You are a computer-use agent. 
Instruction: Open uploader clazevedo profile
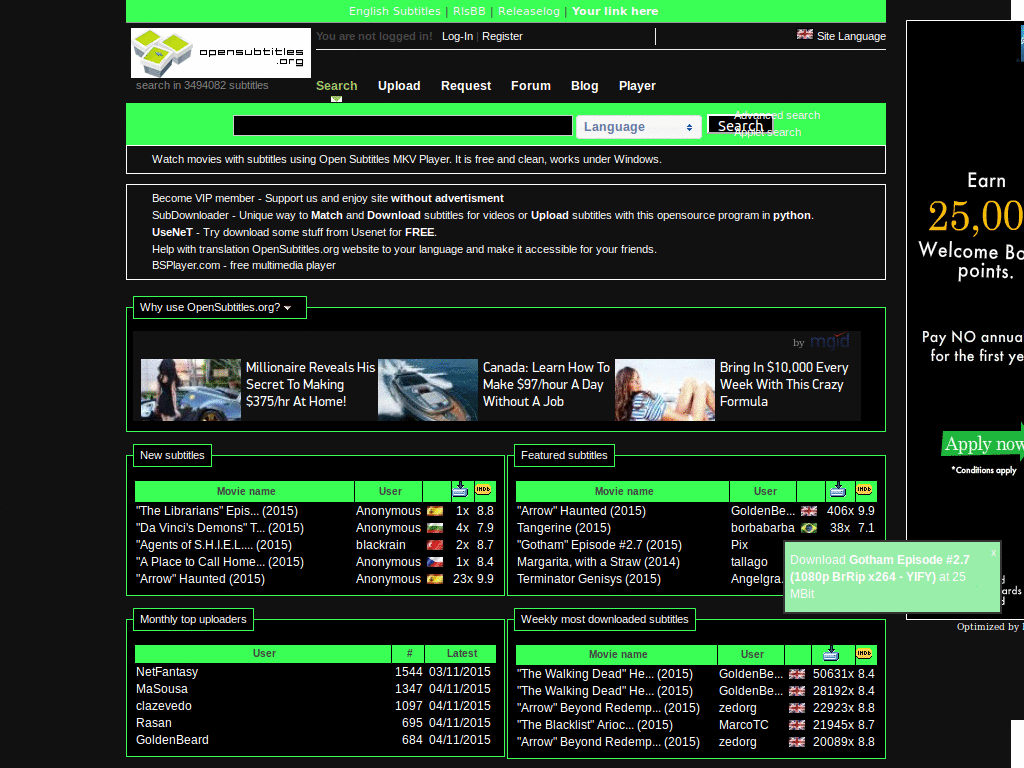pyautogui.click(x=164, y=705)
